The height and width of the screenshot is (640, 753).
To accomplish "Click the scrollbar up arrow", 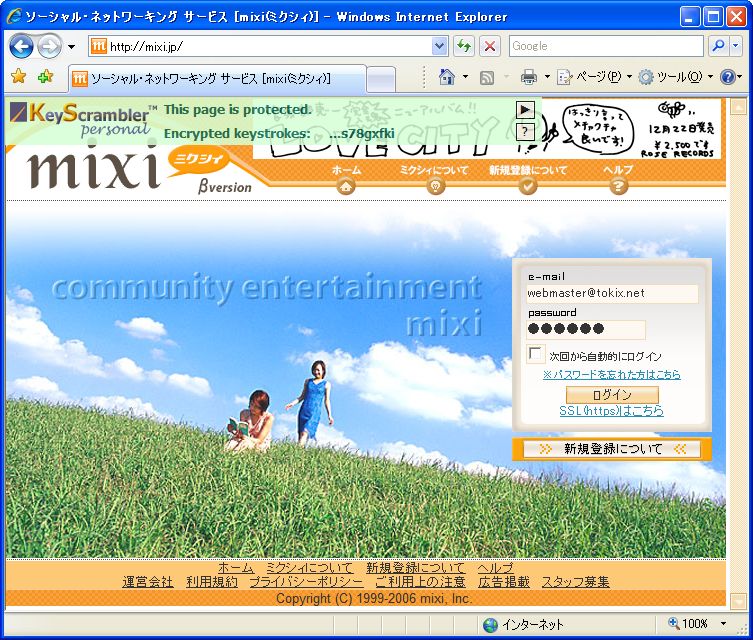I will [x=738, y=107].
